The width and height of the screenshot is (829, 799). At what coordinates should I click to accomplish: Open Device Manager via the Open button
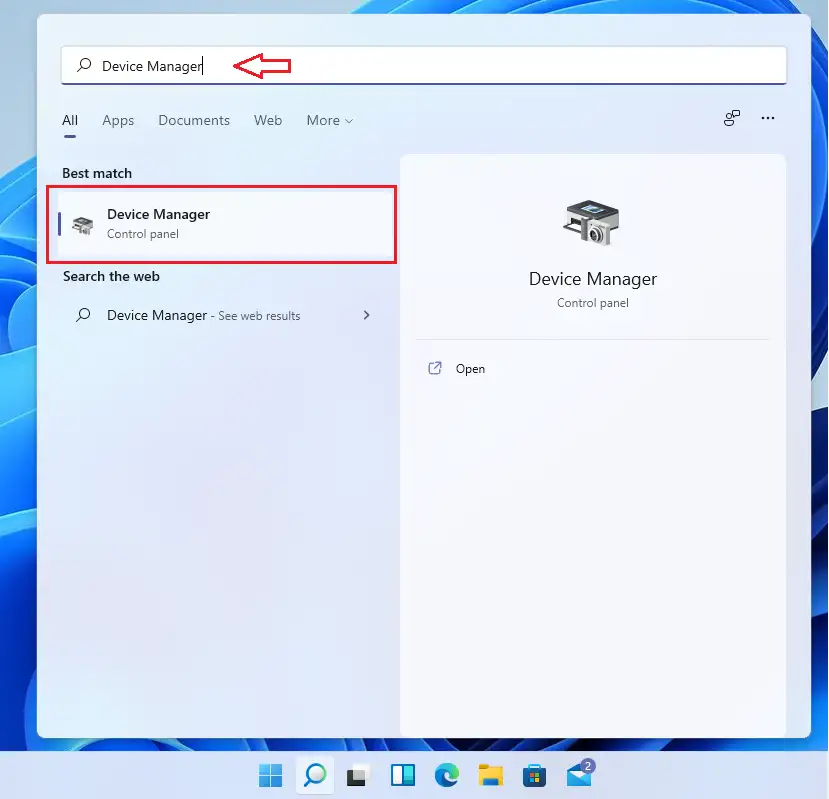[x=470, y=369]
